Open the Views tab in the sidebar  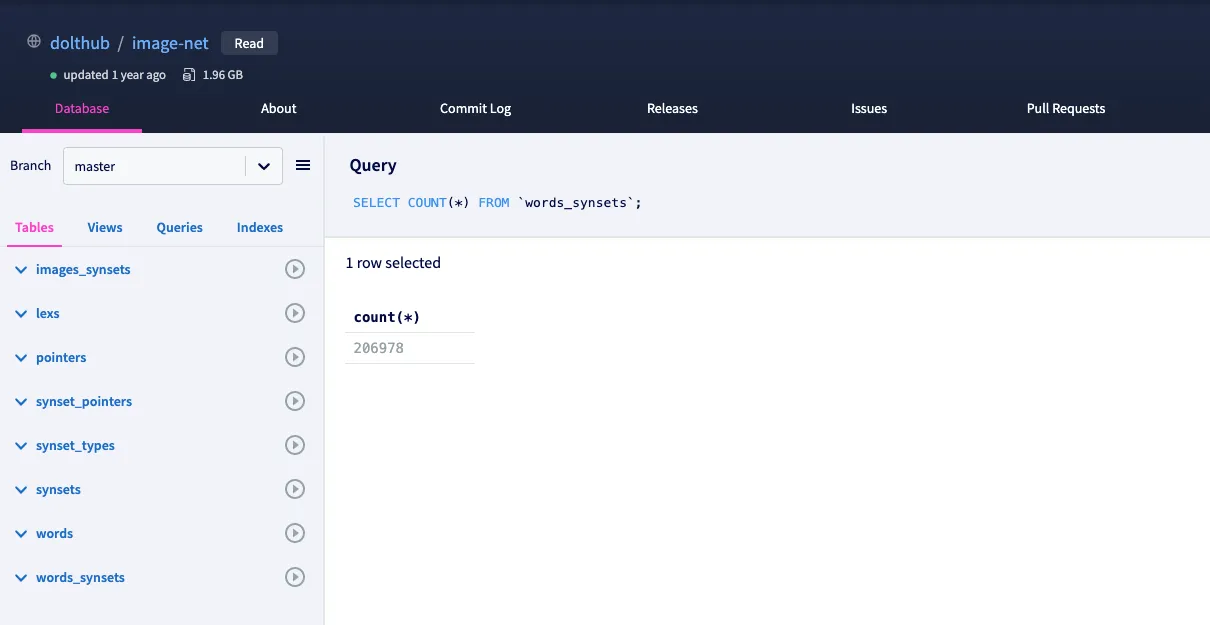[104, 227]
